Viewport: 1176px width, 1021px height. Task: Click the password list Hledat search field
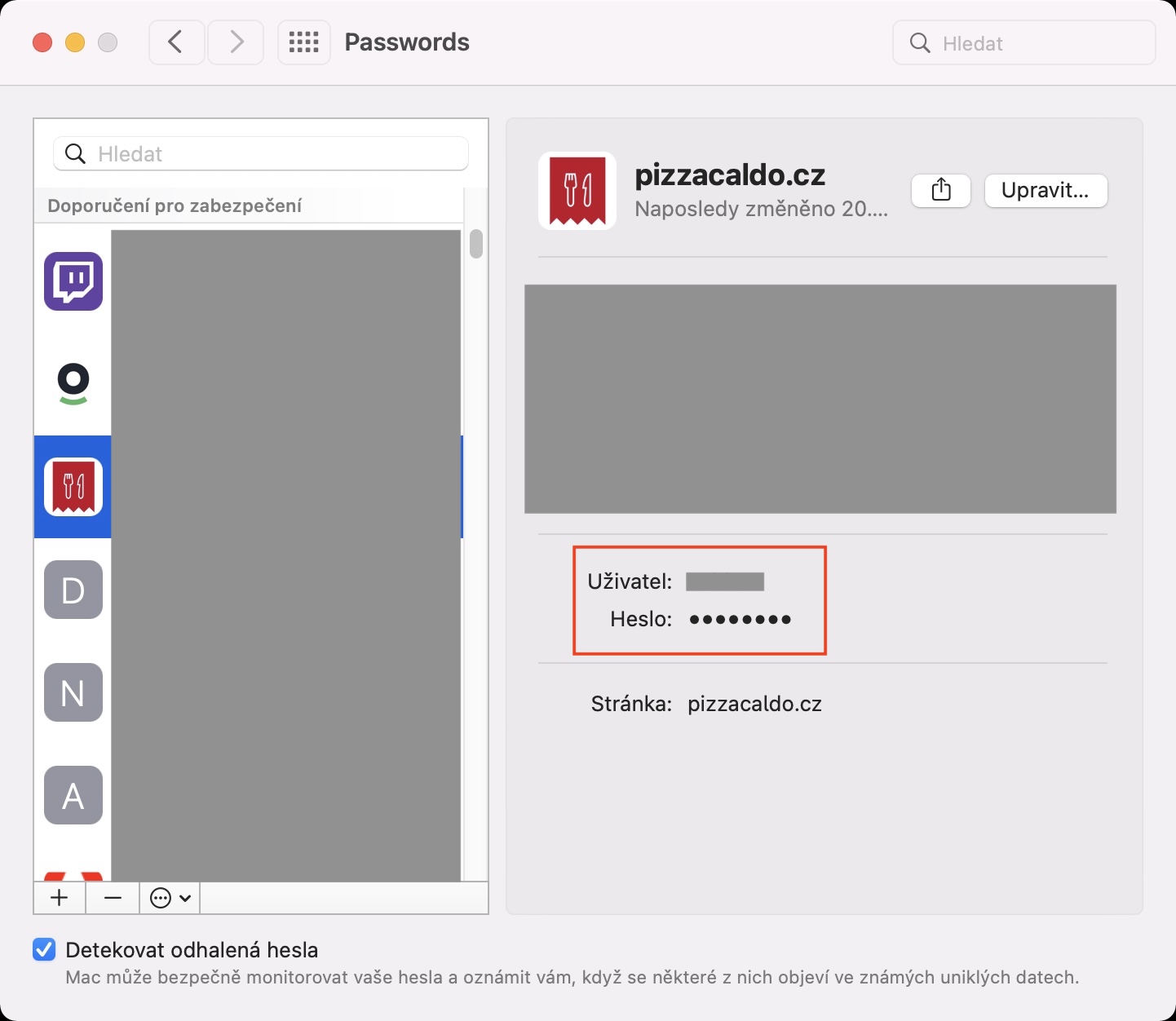point(261,153)
